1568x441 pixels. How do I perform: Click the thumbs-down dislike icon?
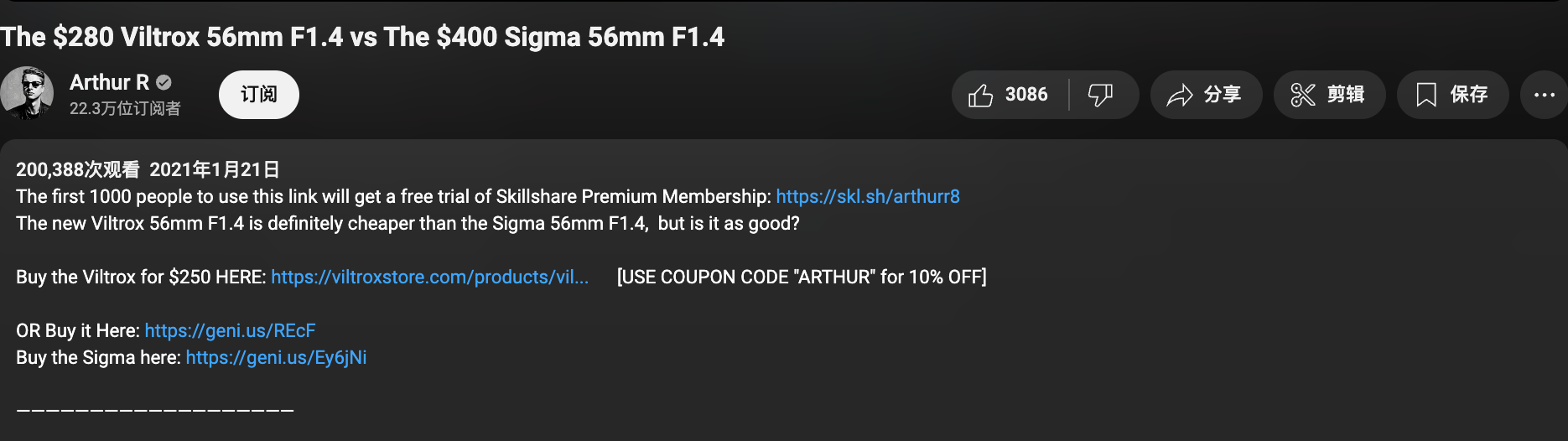tap(1100, 95)
